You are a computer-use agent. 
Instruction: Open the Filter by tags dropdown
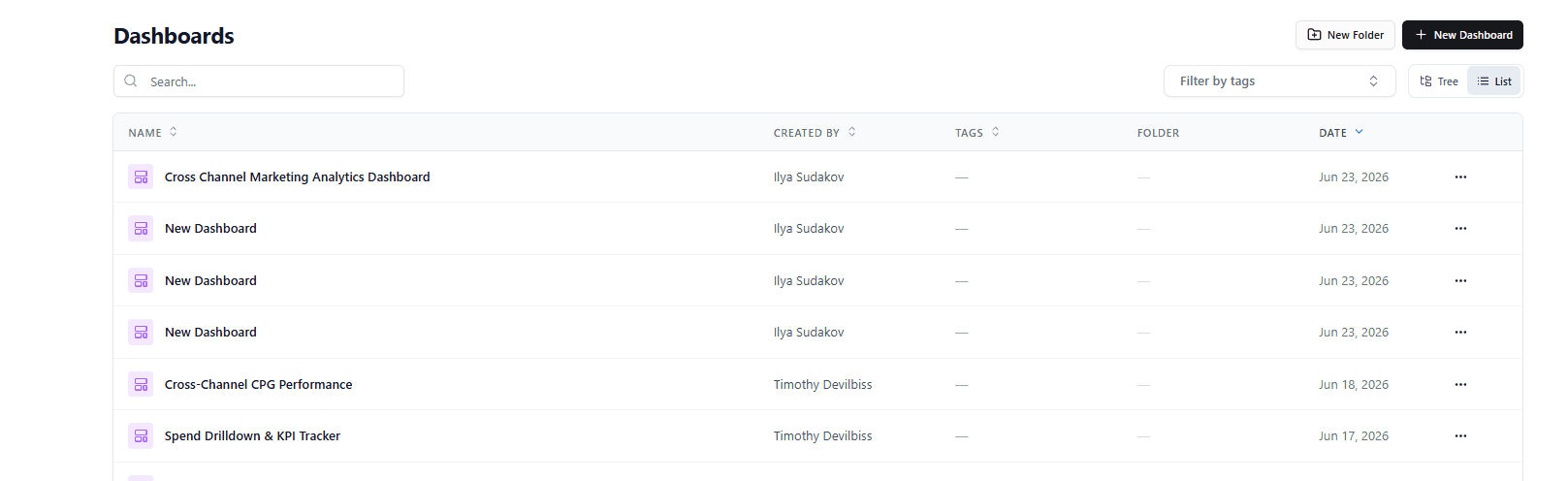pyautogui.click(x=1279, y=81)
